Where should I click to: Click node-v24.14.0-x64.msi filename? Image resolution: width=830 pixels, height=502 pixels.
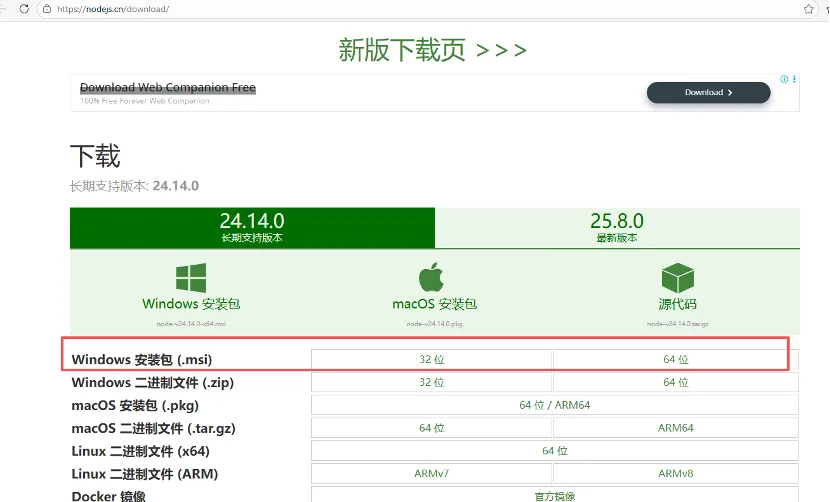point(191,324)
